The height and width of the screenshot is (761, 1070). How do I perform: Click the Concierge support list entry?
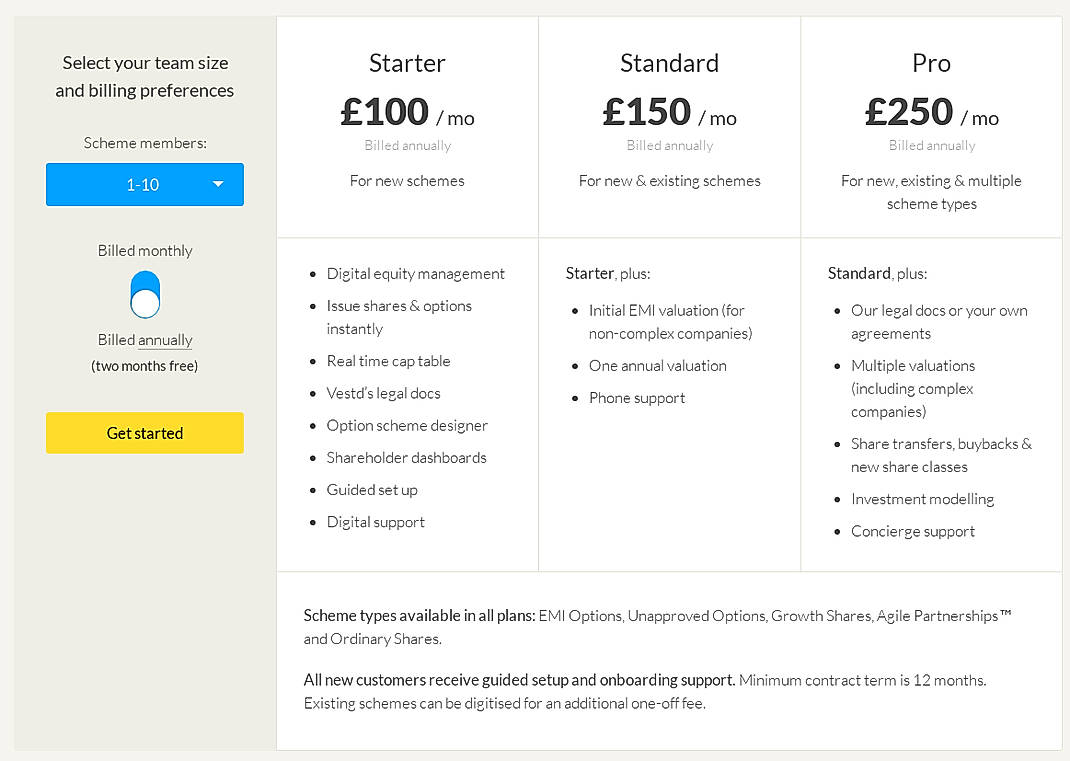(913, 531)
